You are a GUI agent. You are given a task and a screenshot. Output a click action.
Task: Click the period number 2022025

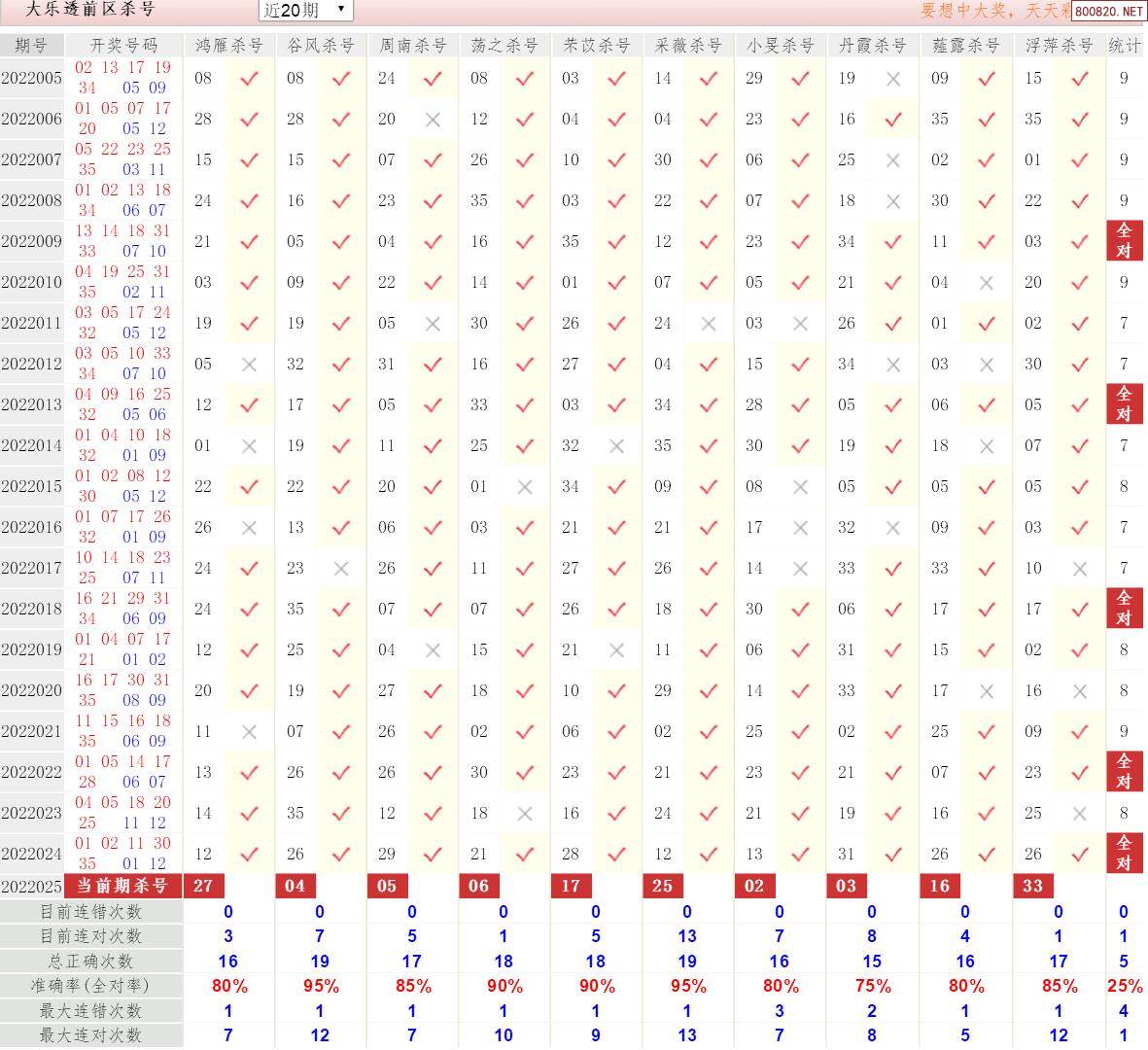pyautogui.click(x=31, y=887)
